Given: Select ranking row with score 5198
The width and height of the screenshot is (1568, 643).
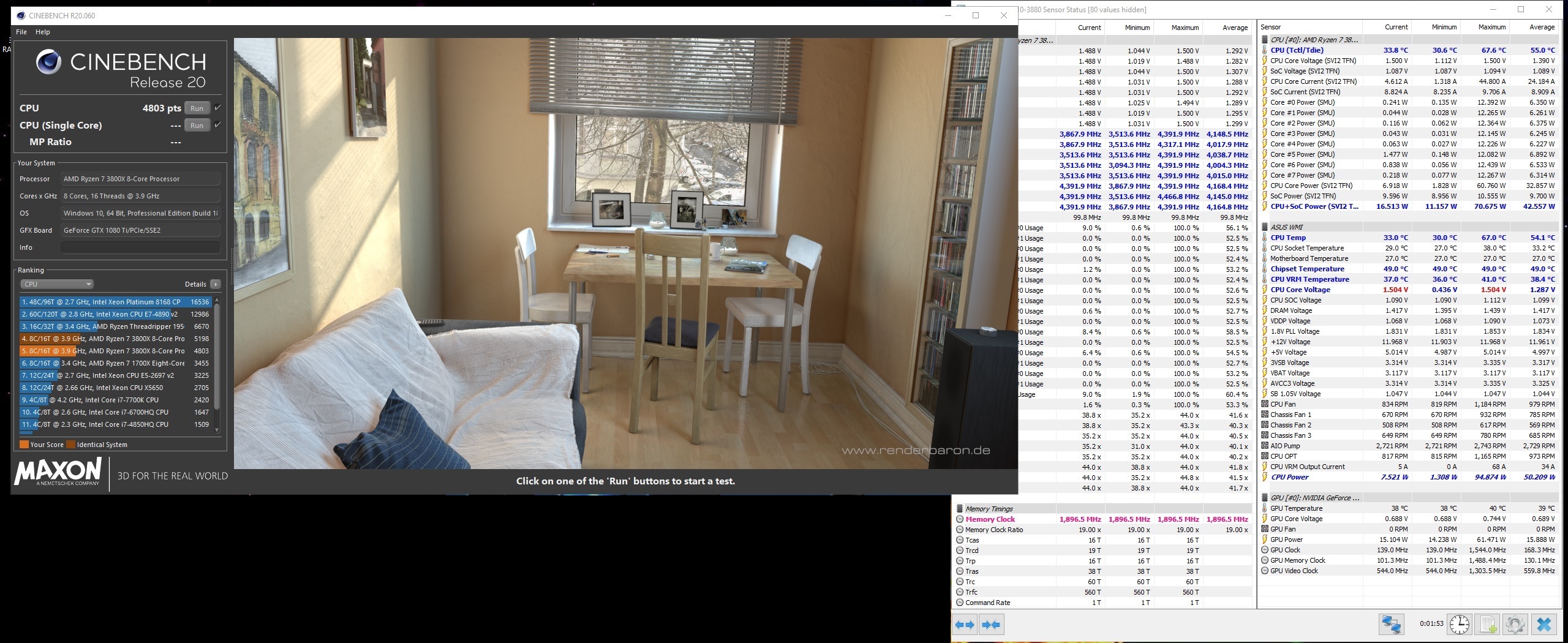Looking at the screenshot, I should tap(115, 339).
